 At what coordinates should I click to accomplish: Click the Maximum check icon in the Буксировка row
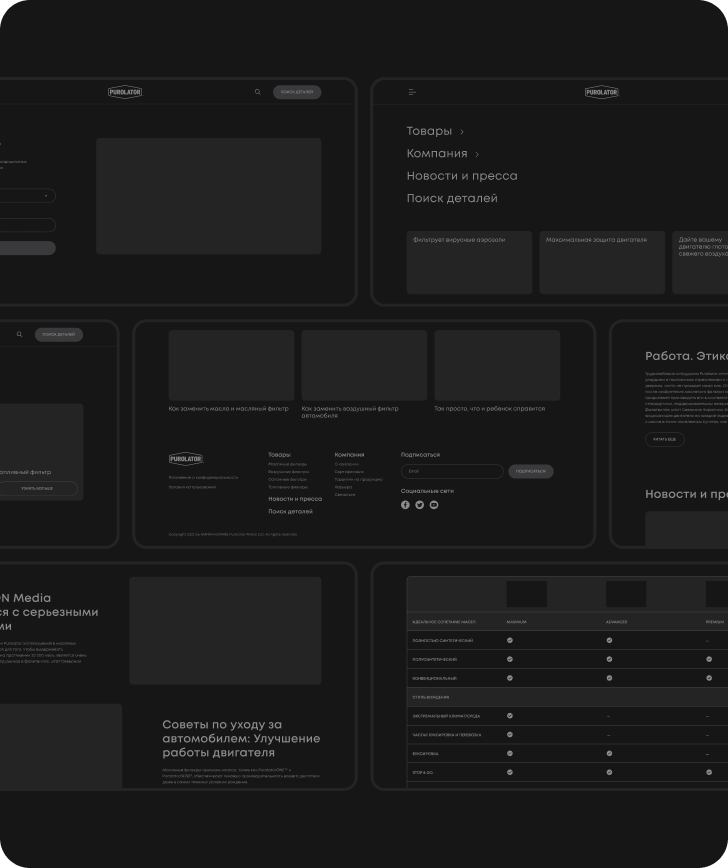[x=510, y=753]
